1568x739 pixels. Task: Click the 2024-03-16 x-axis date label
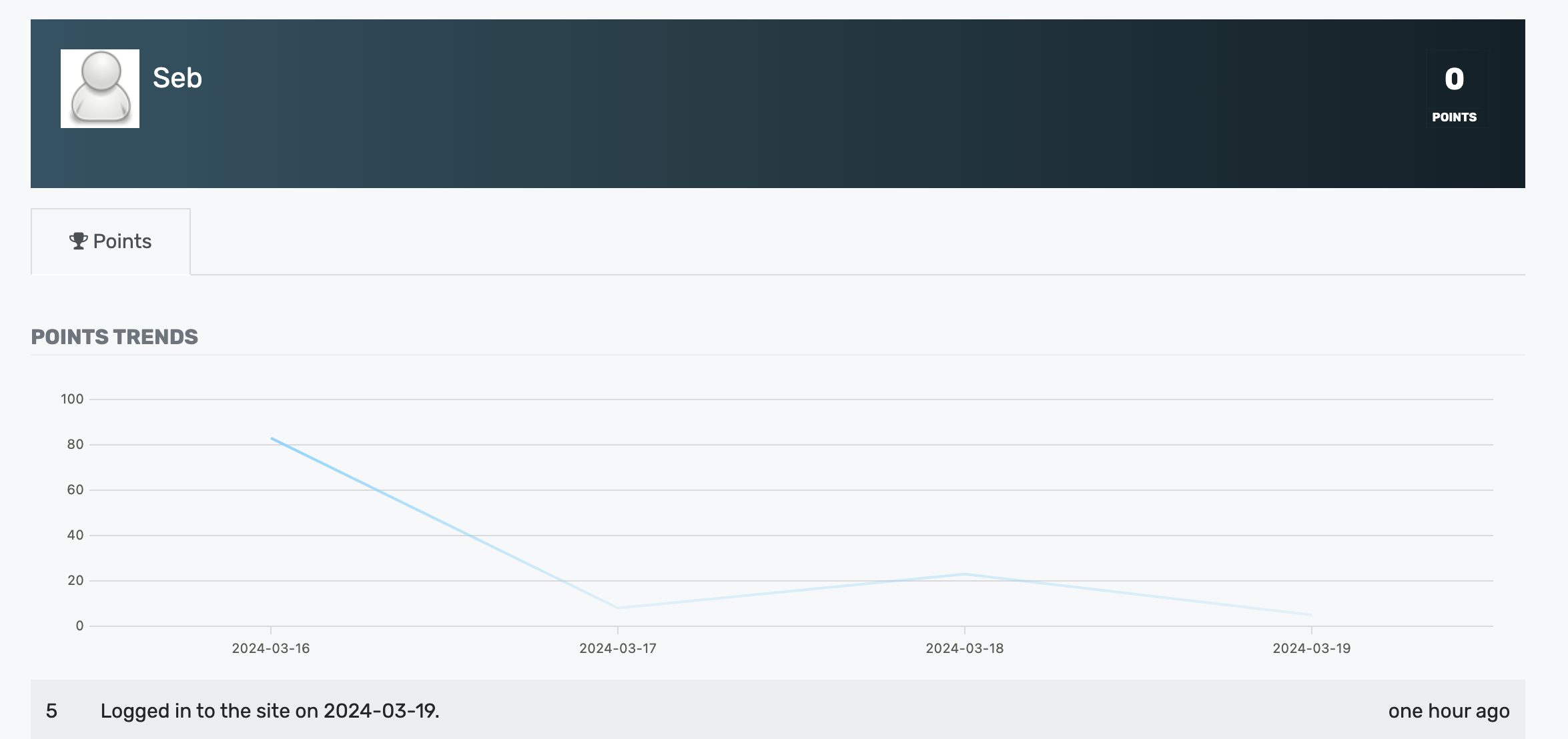click(271, 648)
